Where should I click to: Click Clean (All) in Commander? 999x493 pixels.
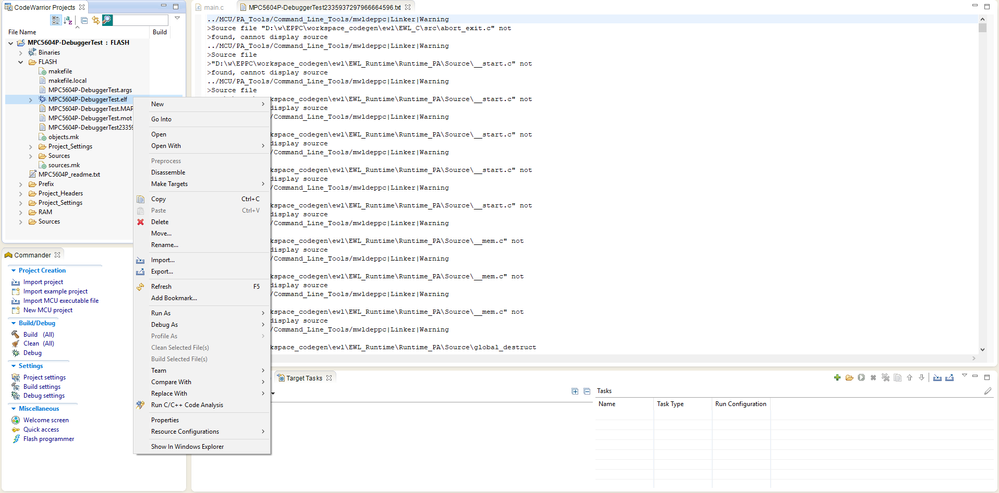[39, 343]
